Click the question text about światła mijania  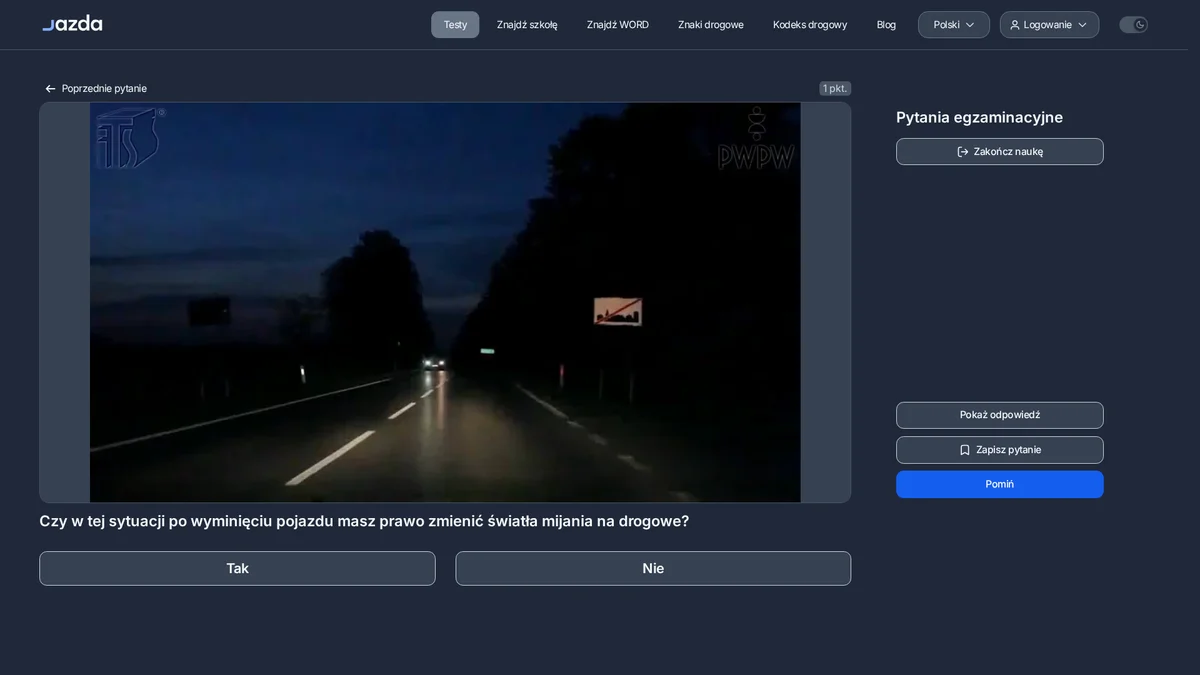[x=364, y=521]
